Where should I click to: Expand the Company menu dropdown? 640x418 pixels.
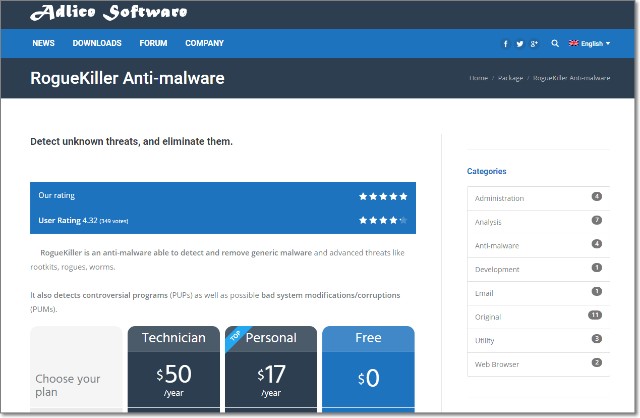pyautogui.click(x=205, y=44)
